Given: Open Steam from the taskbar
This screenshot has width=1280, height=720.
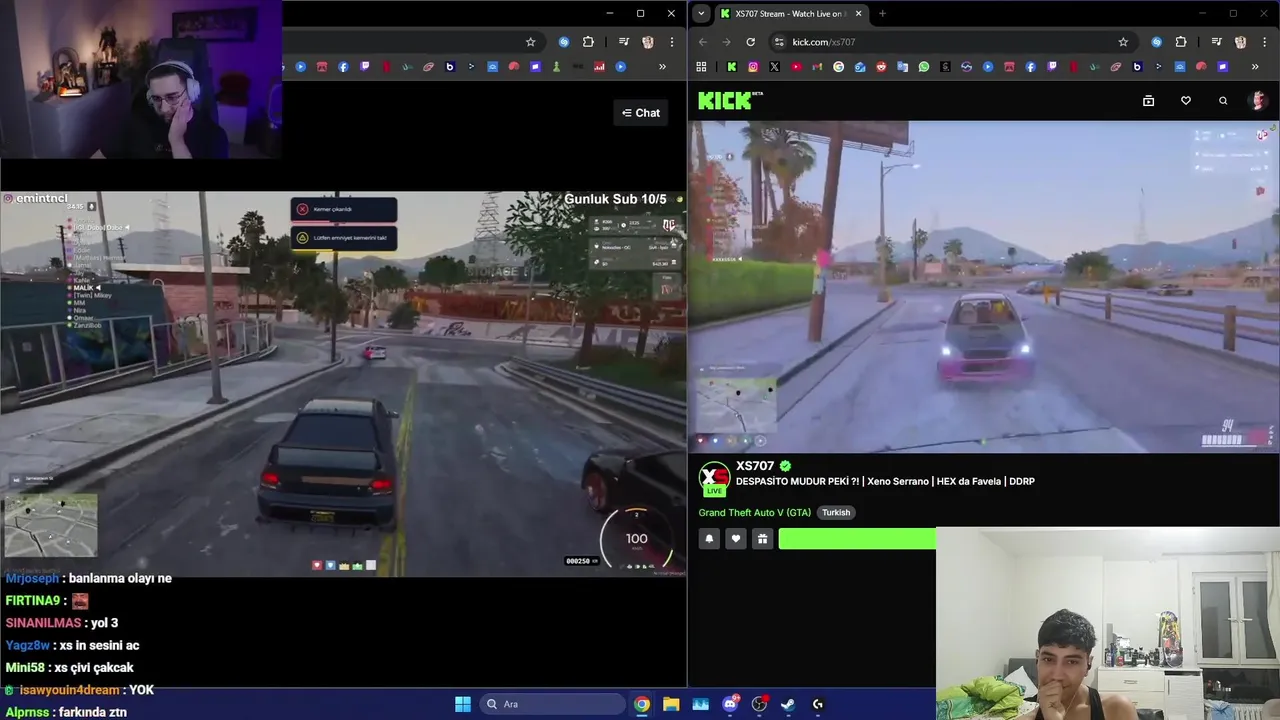Looking at the screenshot, I should coord(788,704).
